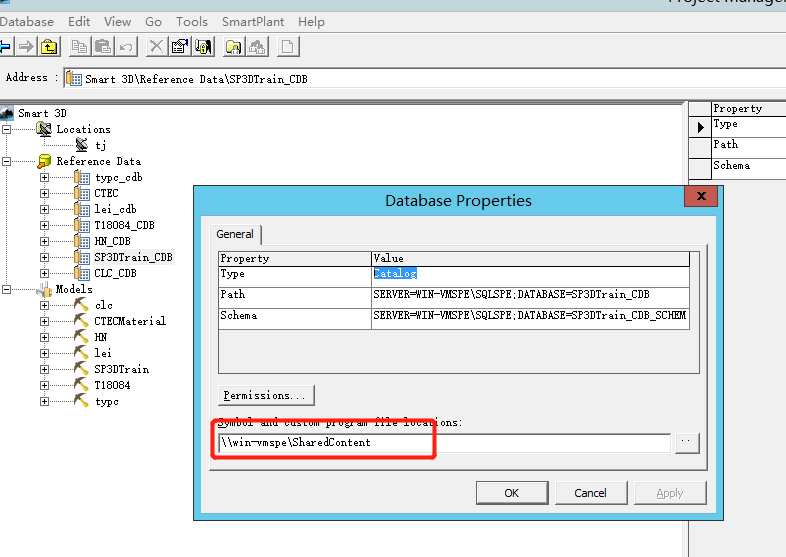Viewport: 786px width, 557px height.
Task: Open the Tools menu
Action: coord(191,22)
